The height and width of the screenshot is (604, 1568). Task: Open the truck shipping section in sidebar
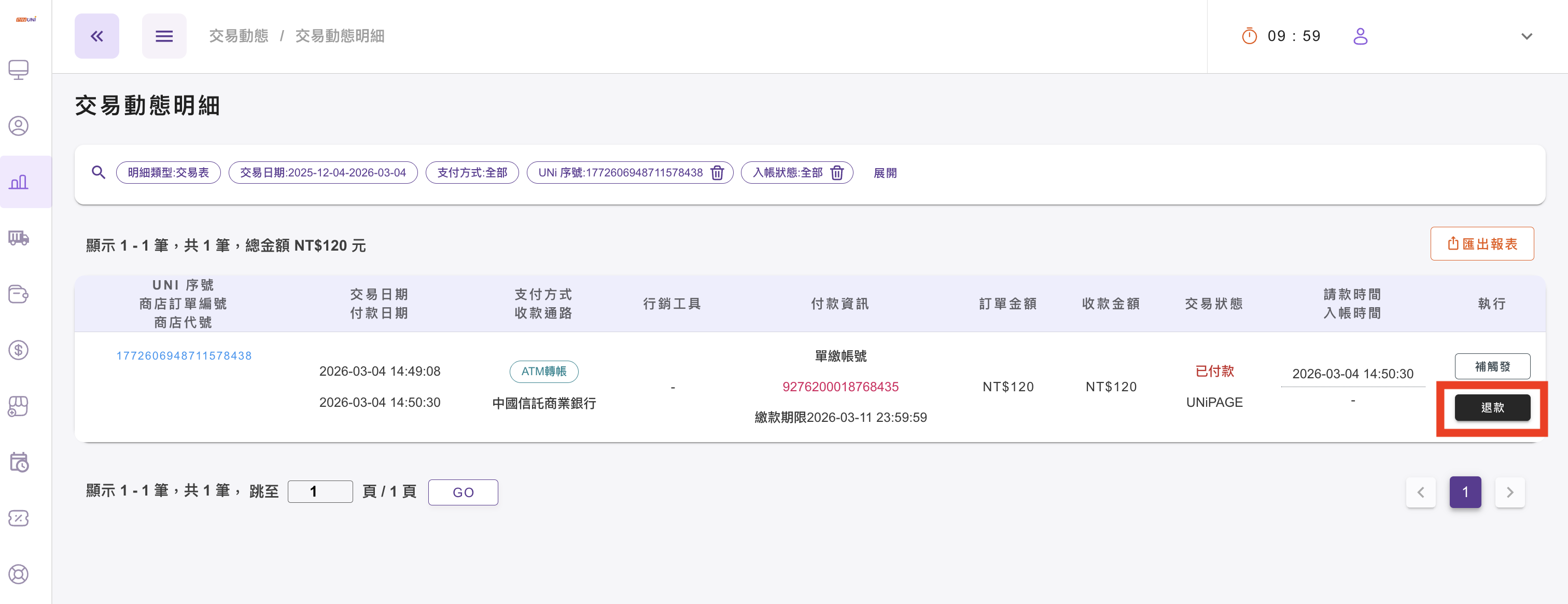click(x=18, y=238)
